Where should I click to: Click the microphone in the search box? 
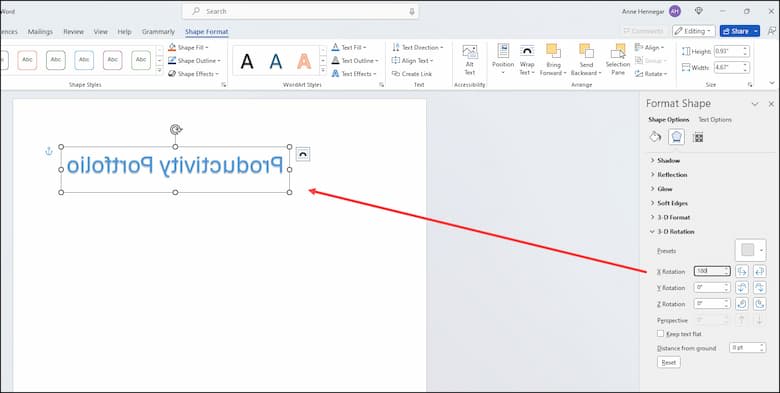click(x=412, y=11)
